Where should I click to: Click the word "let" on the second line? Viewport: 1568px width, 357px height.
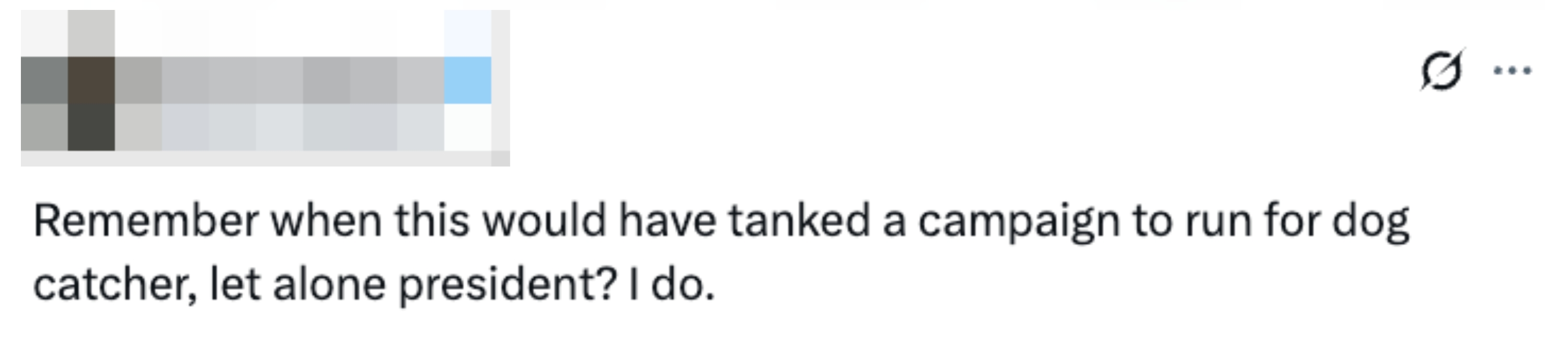[x=235, y=284]
